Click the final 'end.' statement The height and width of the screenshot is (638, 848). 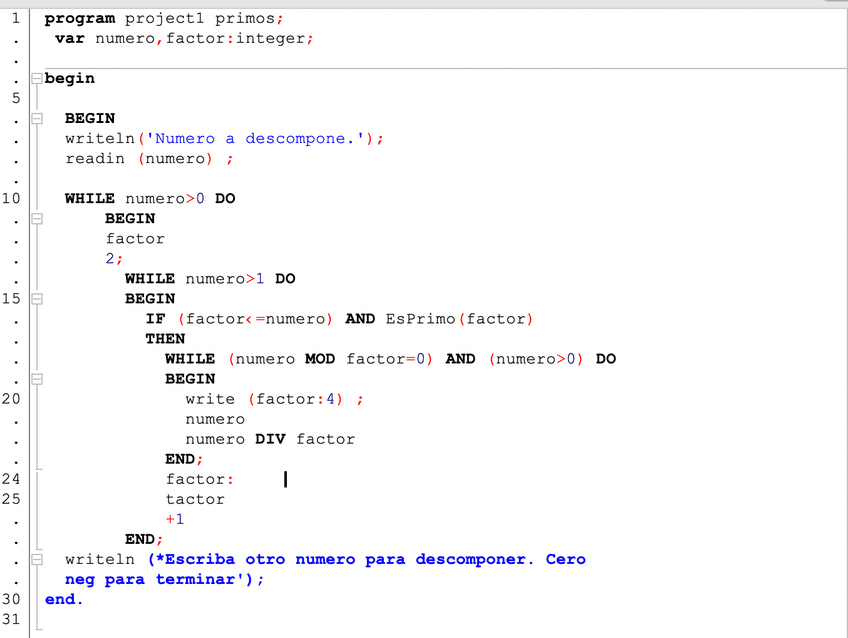(x=64, y=599)
